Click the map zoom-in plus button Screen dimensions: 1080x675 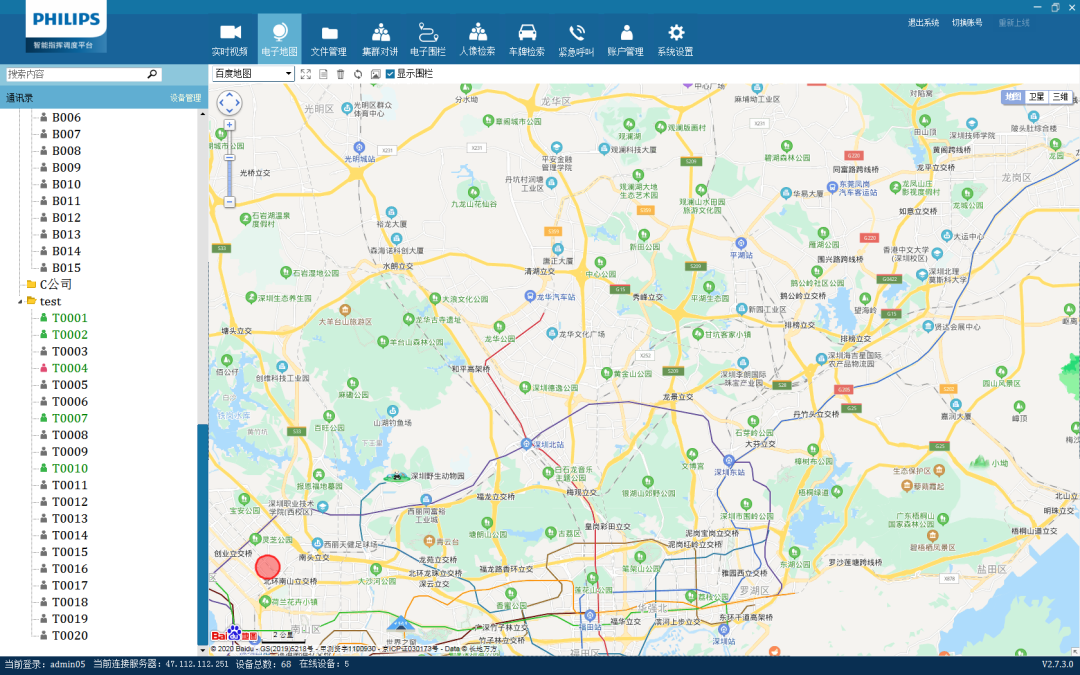tap(229, 125)
